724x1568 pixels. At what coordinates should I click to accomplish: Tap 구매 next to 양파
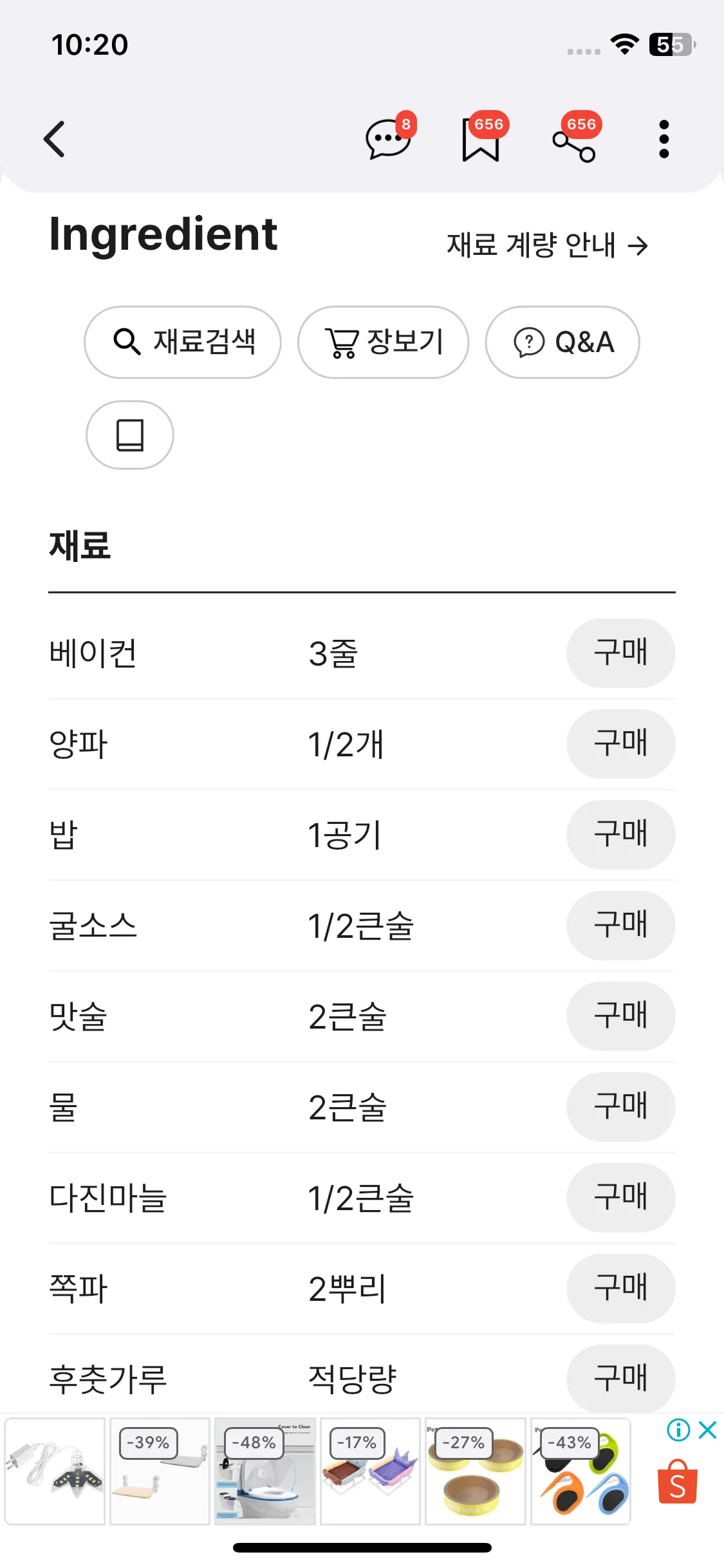coord(621,744)
